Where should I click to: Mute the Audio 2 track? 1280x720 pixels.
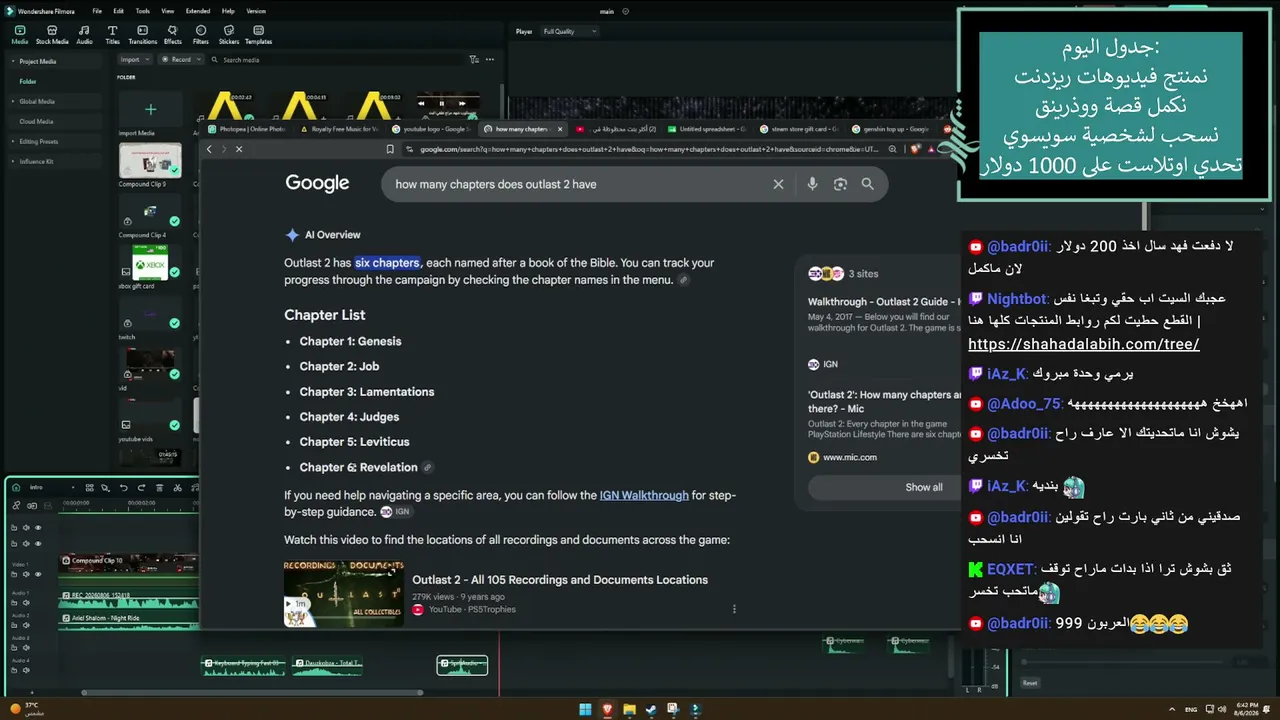26,625
